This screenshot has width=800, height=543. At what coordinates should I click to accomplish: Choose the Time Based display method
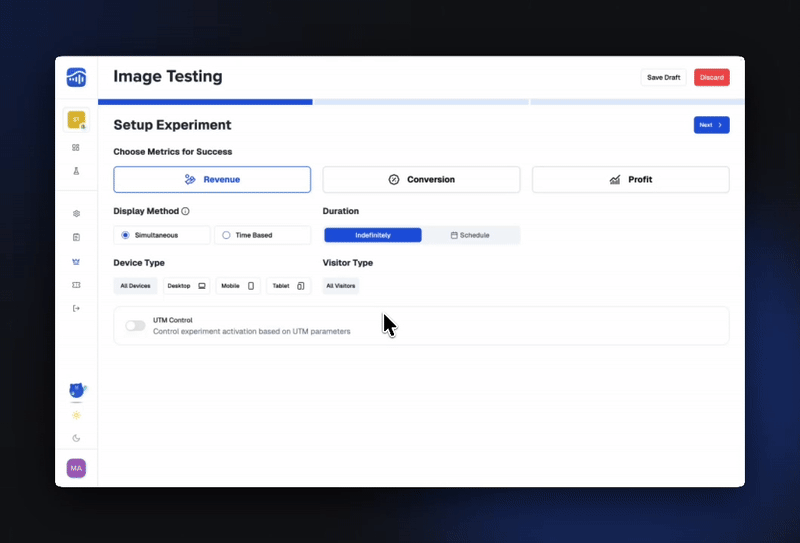(262, 235)
